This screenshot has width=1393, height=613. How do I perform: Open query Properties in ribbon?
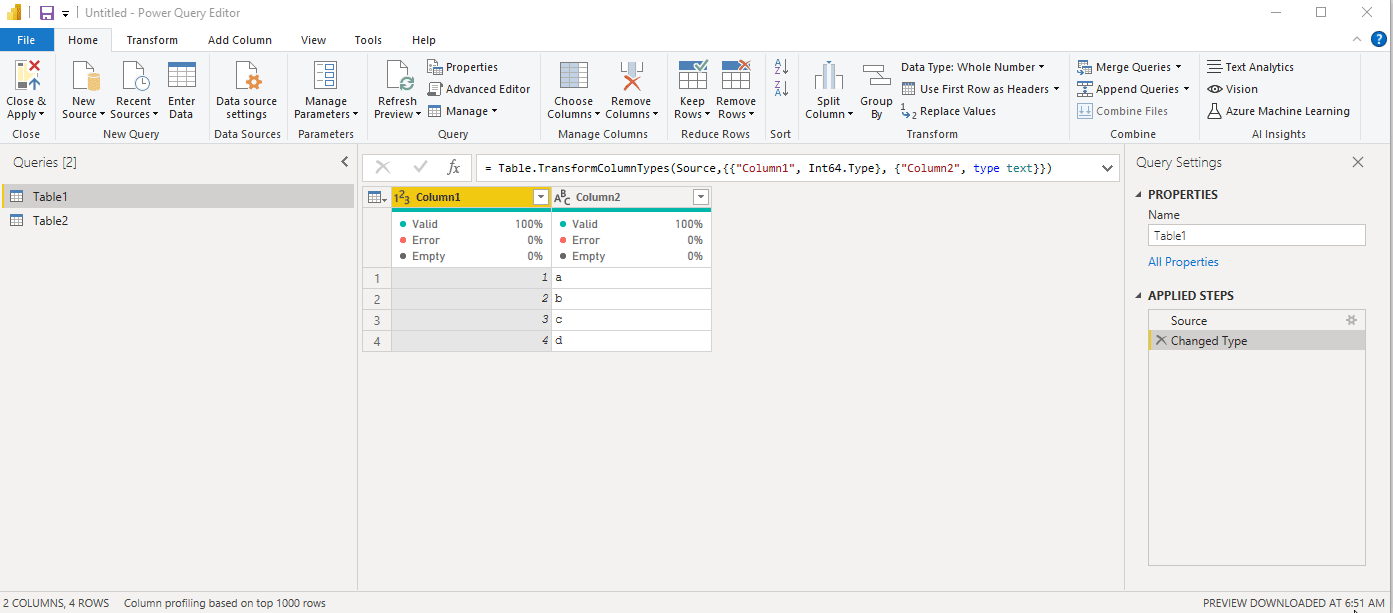(463, 67)
